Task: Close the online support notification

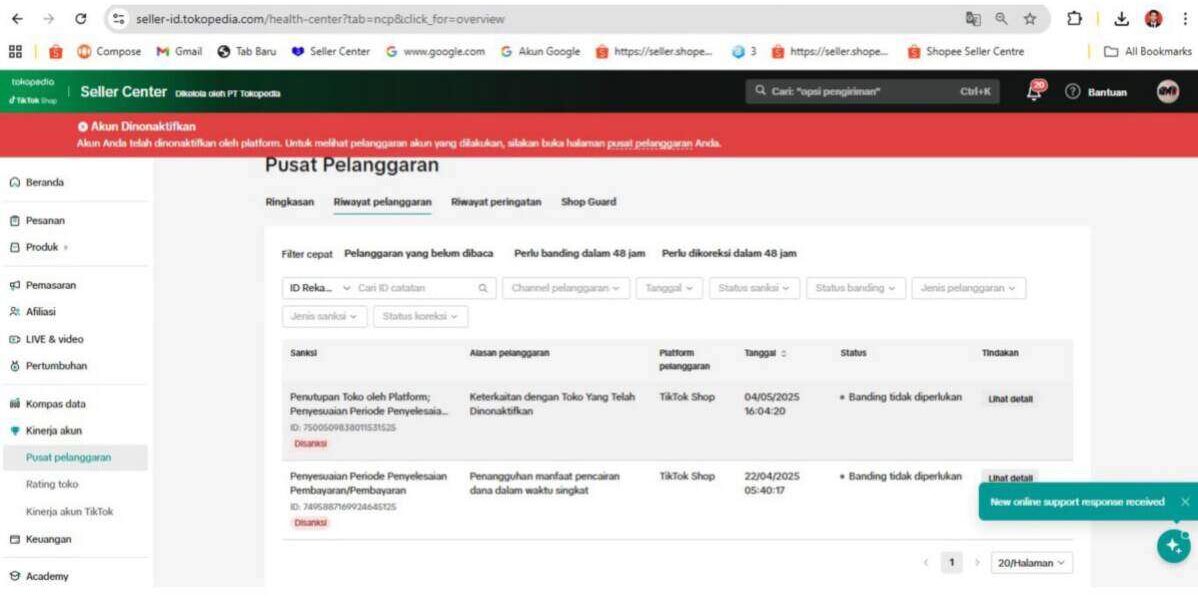Action: coord(1184,502)
